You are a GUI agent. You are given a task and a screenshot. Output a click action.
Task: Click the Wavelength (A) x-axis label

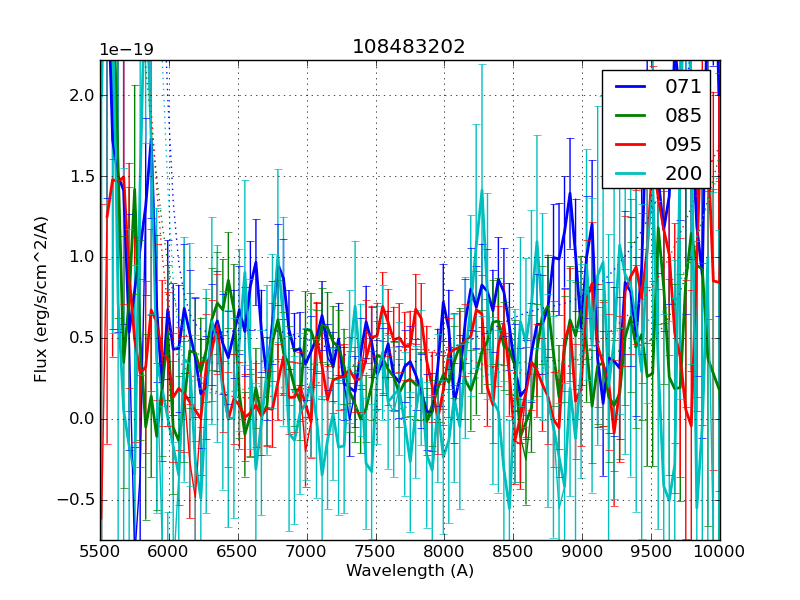point(410,571)
